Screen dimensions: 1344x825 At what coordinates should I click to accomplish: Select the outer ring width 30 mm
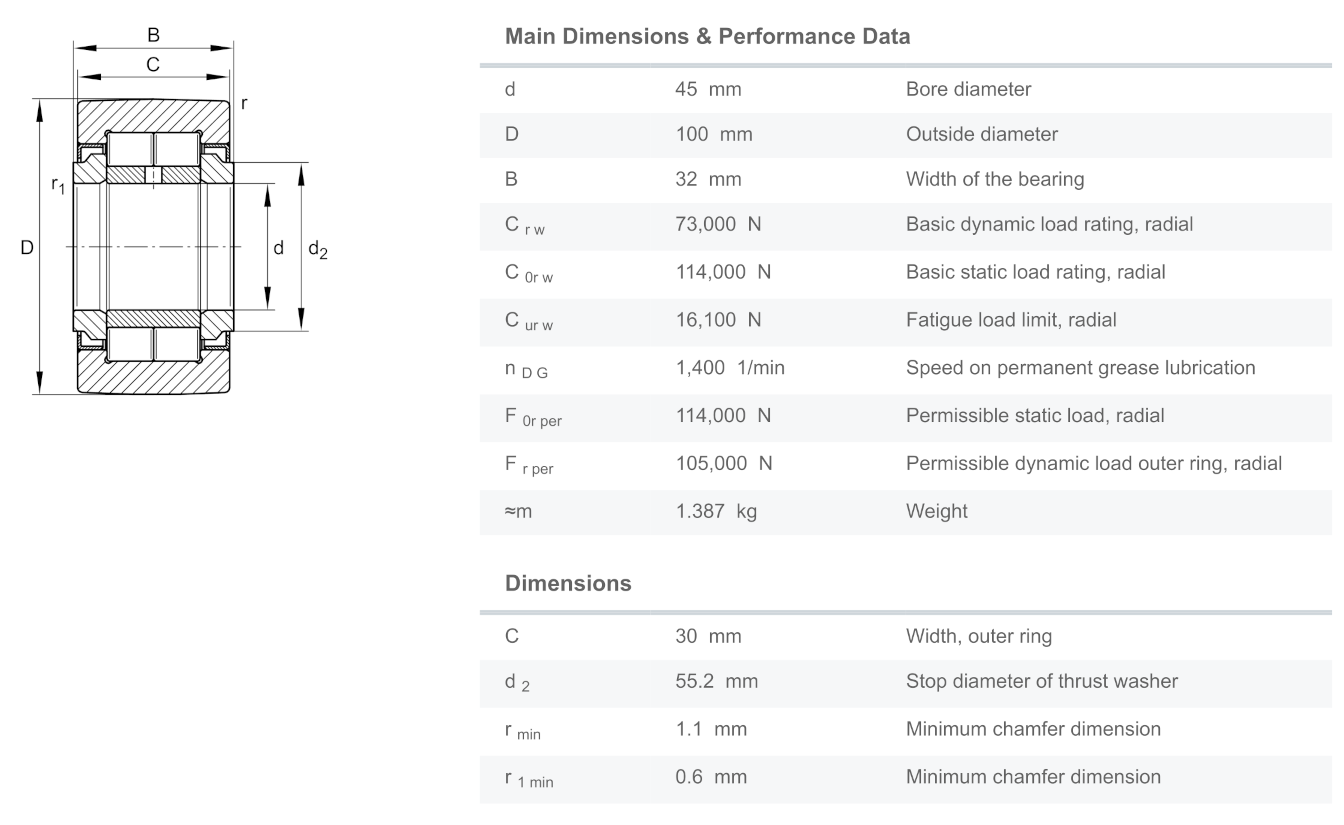(x=708, y=636)
